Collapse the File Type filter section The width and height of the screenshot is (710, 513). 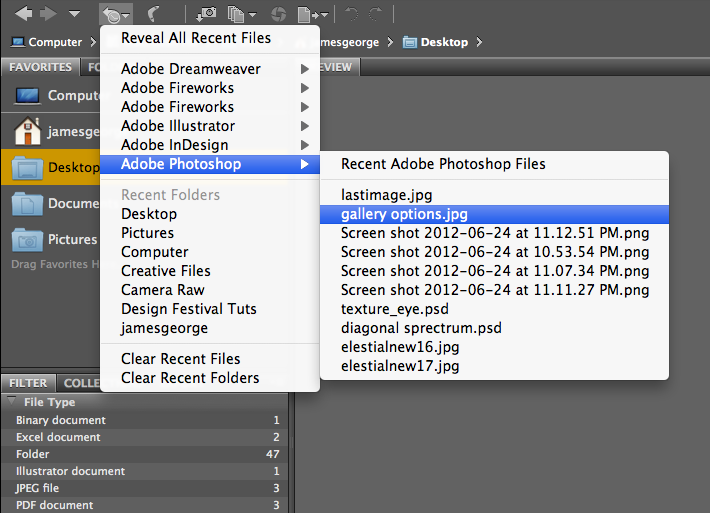pos(9,402)
